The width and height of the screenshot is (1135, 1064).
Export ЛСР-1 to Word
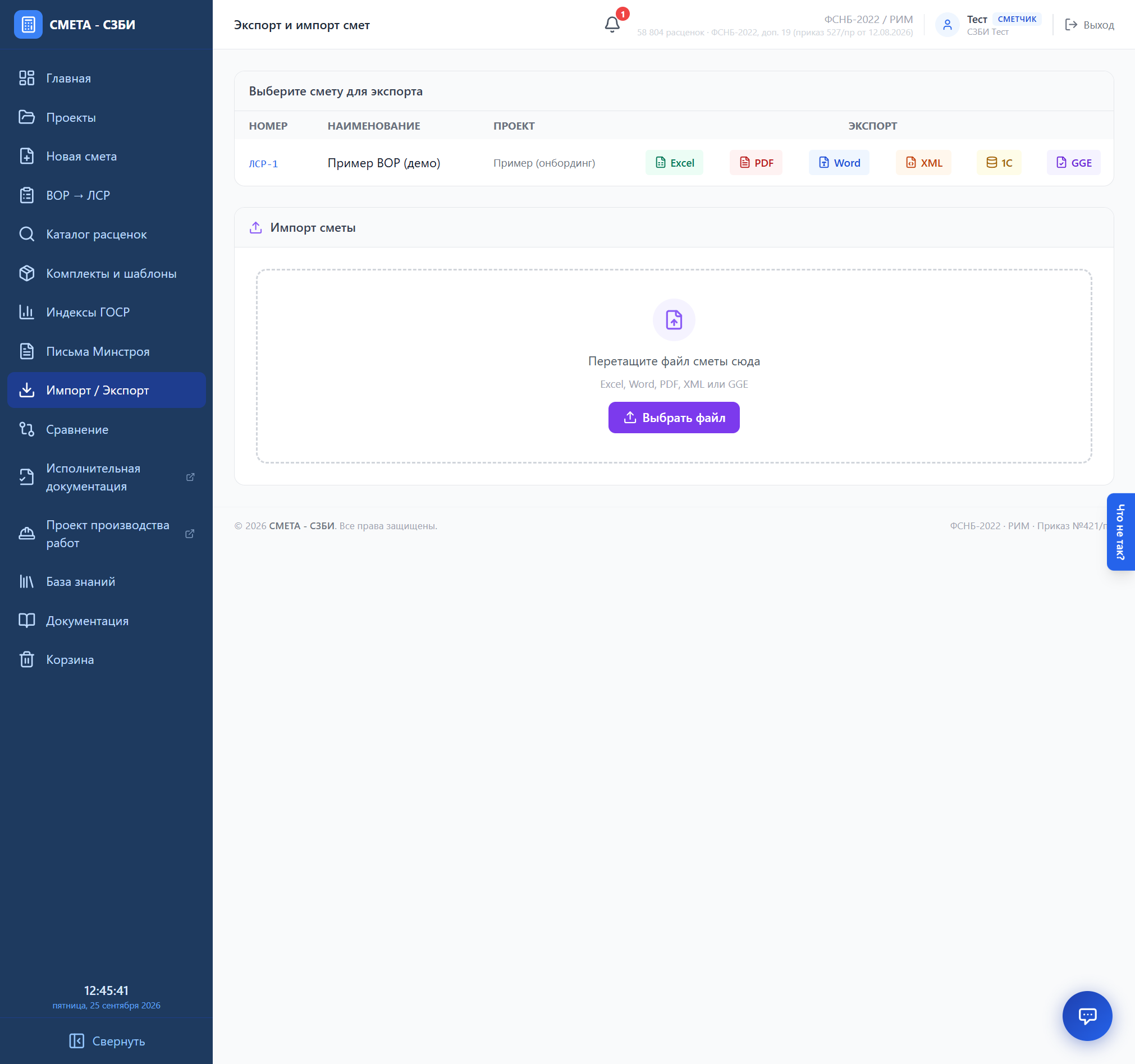839,163
